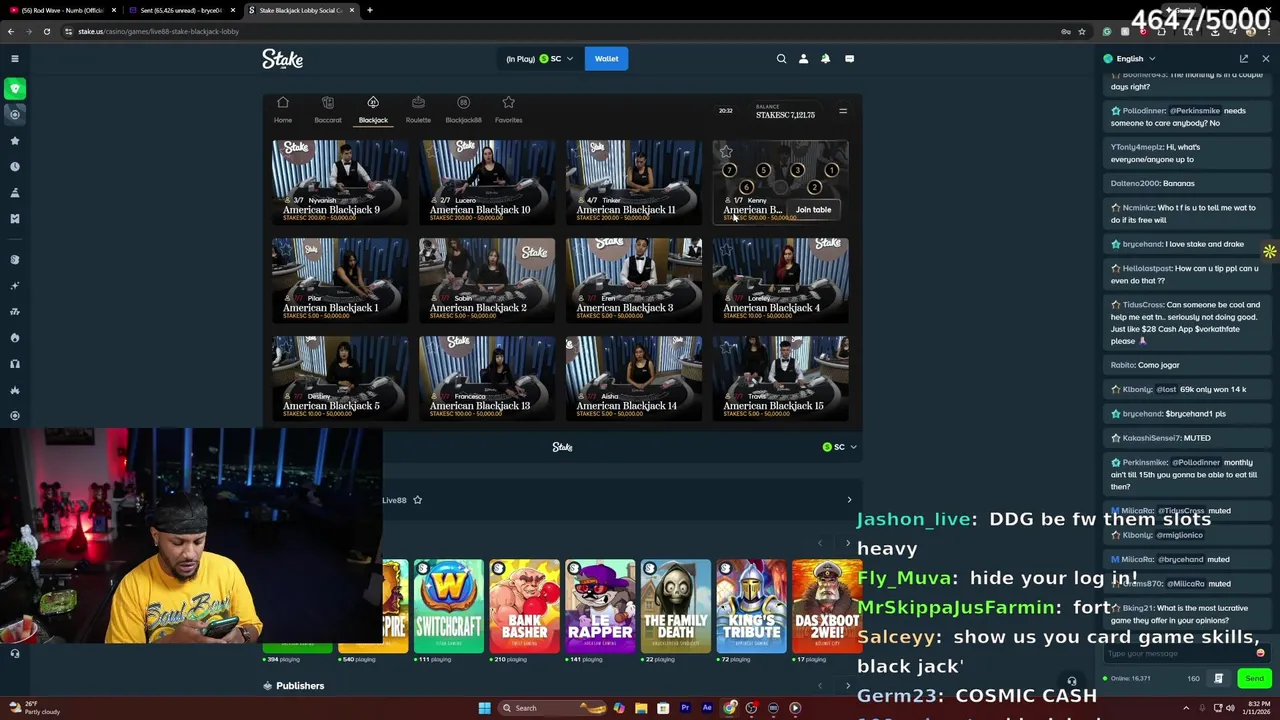Image resolution: width=1280 pixels, height=720 pixels.
Task: Open American Blackjack 15 table
Action: click(780, 378)
